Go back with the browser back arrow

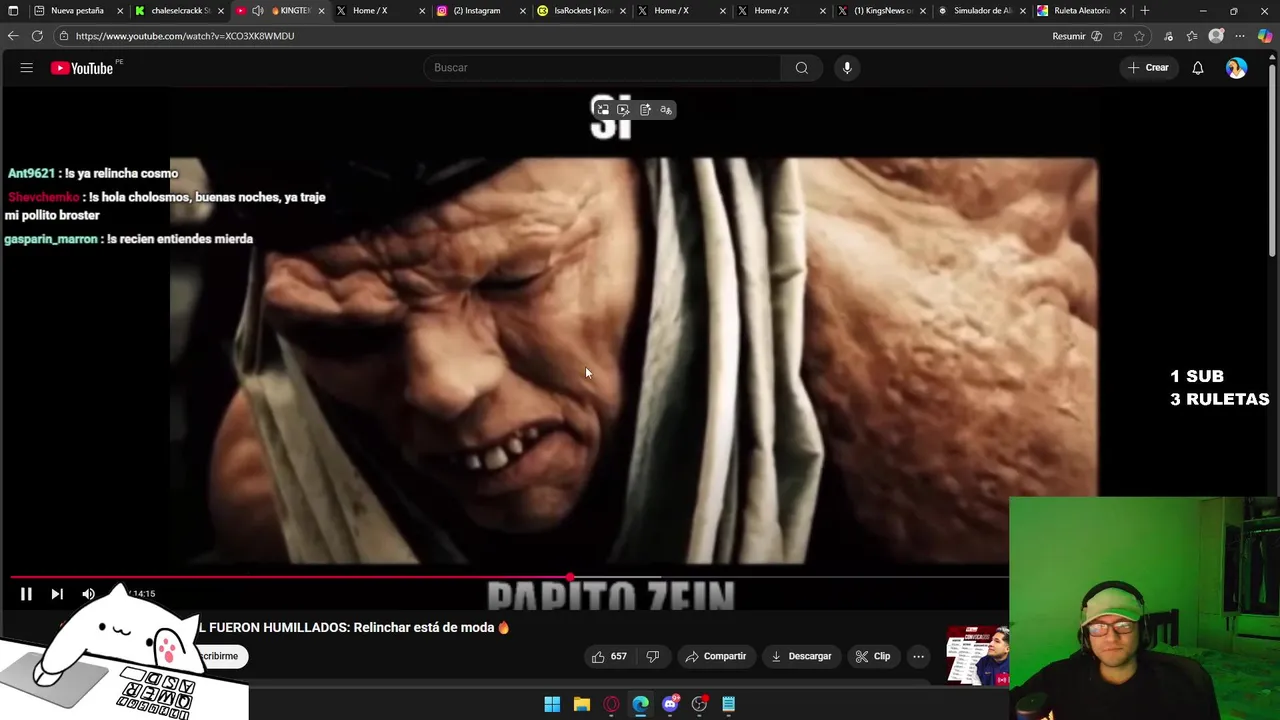point(13,36)
